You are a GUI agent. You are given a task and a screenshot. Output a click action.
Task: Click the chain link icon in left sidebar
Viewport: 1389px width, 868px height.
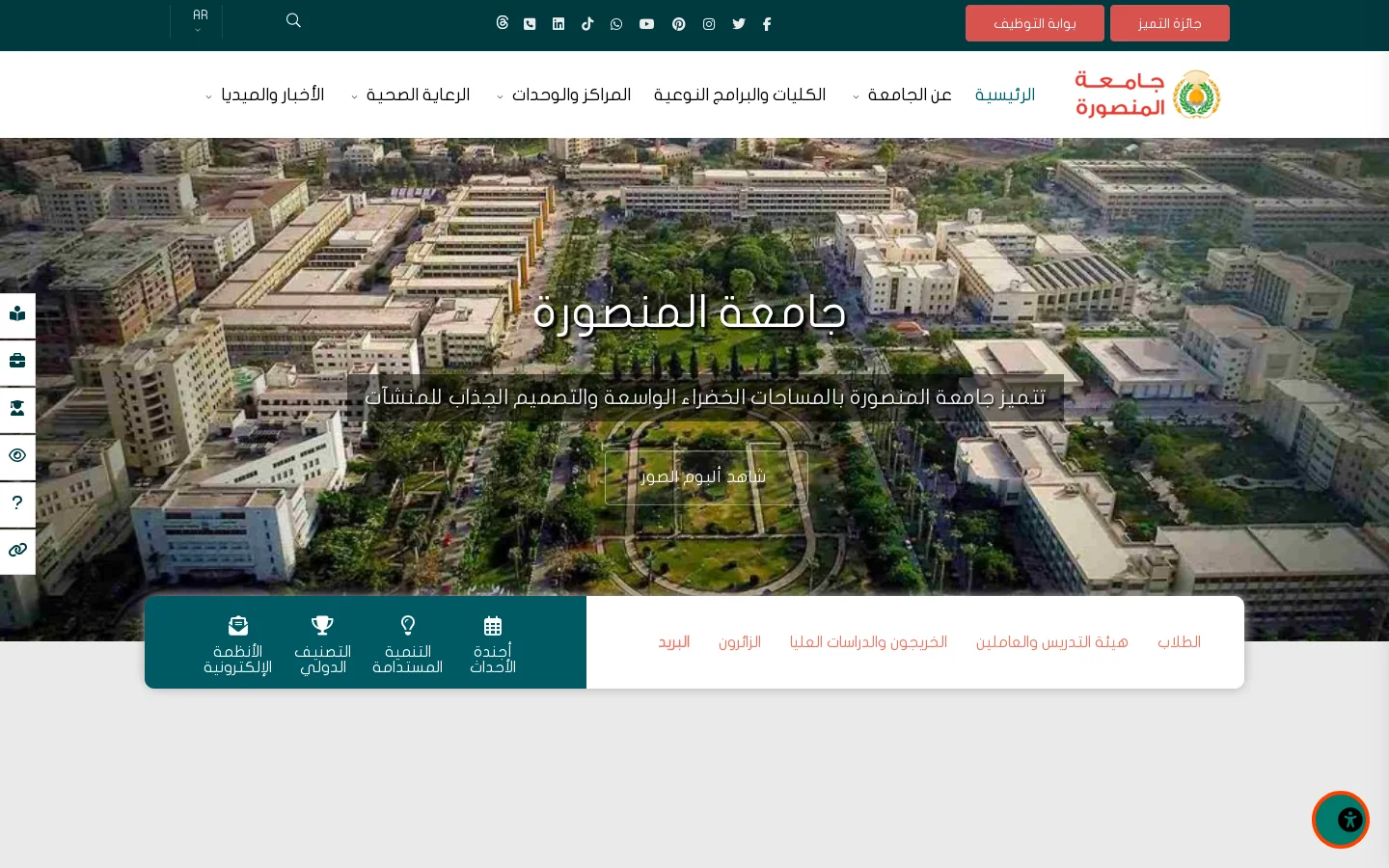17,551
